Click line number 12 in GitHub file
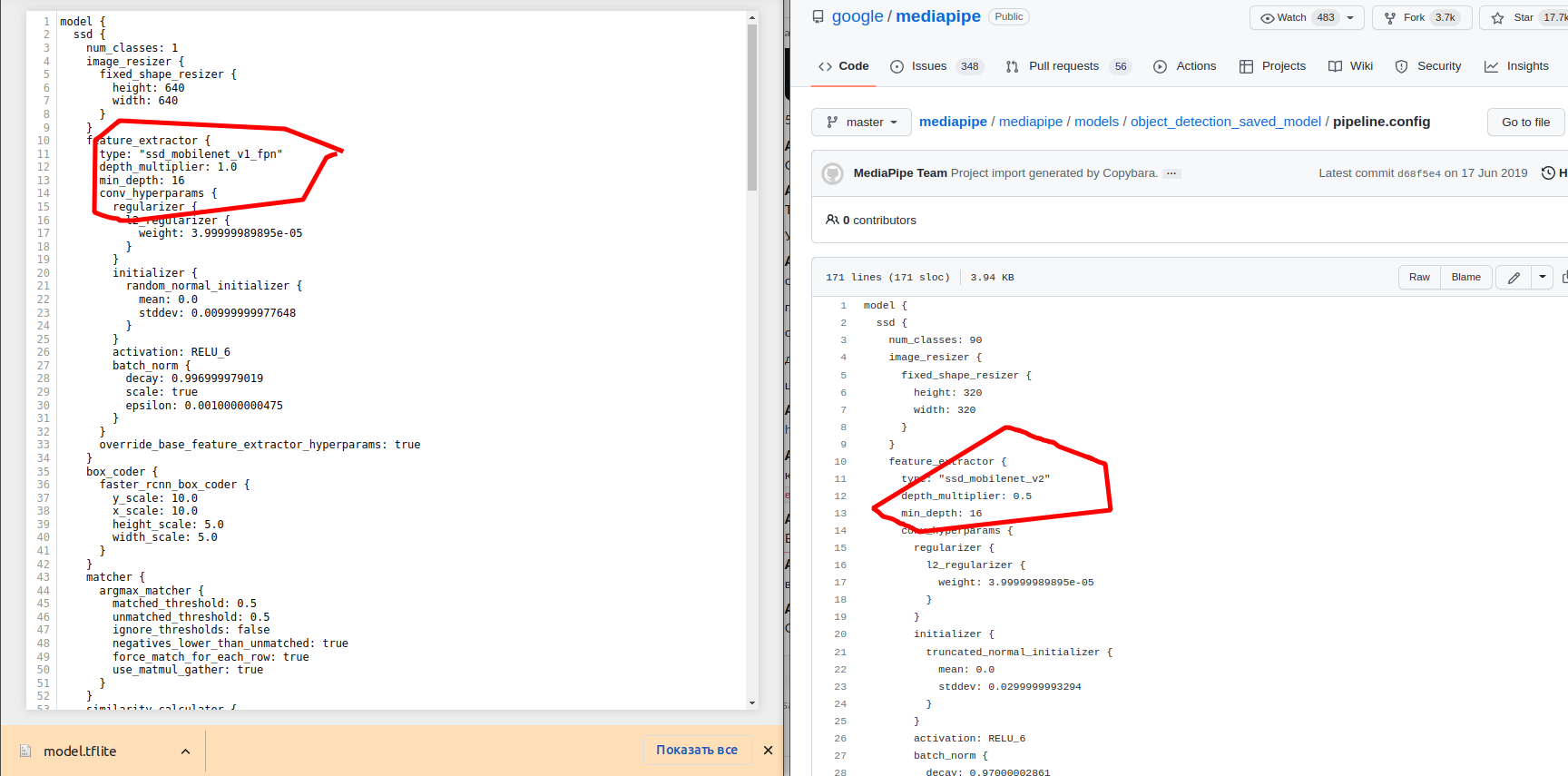The image size is (1568, 776). click(x=840, y=496)
